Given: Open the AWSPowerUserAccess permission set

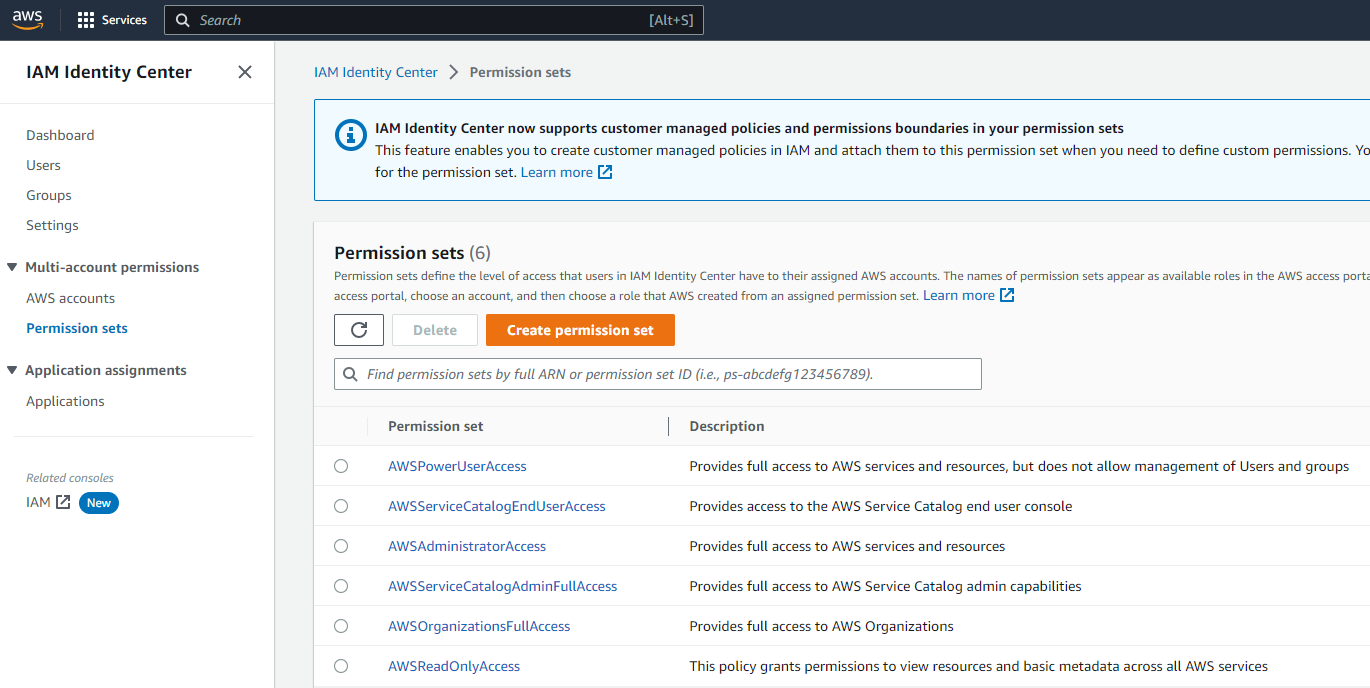Looking at the screenshot, I should tap(457, 466).
